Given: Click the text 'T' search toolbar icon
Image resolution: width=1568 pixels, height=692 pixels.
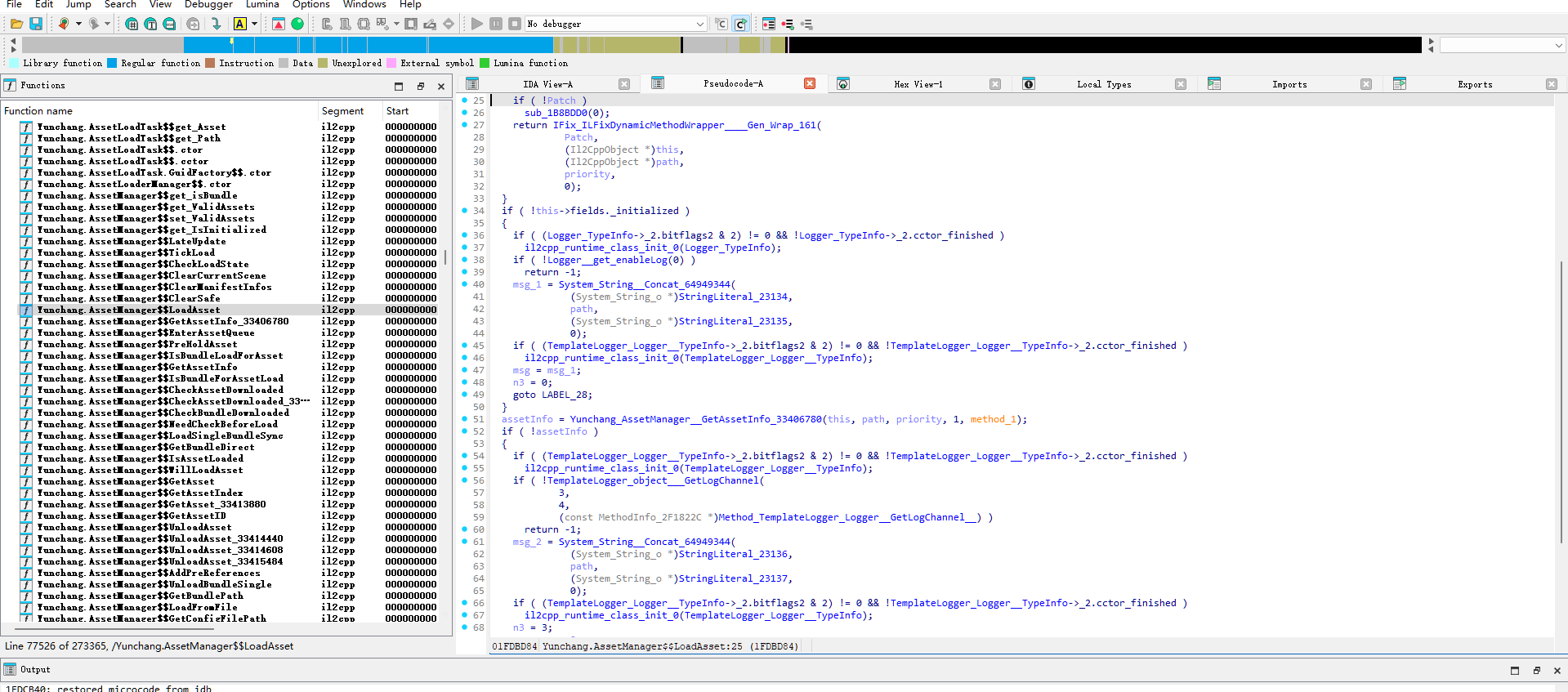Looking at the screenshot, I should [150, 24].
